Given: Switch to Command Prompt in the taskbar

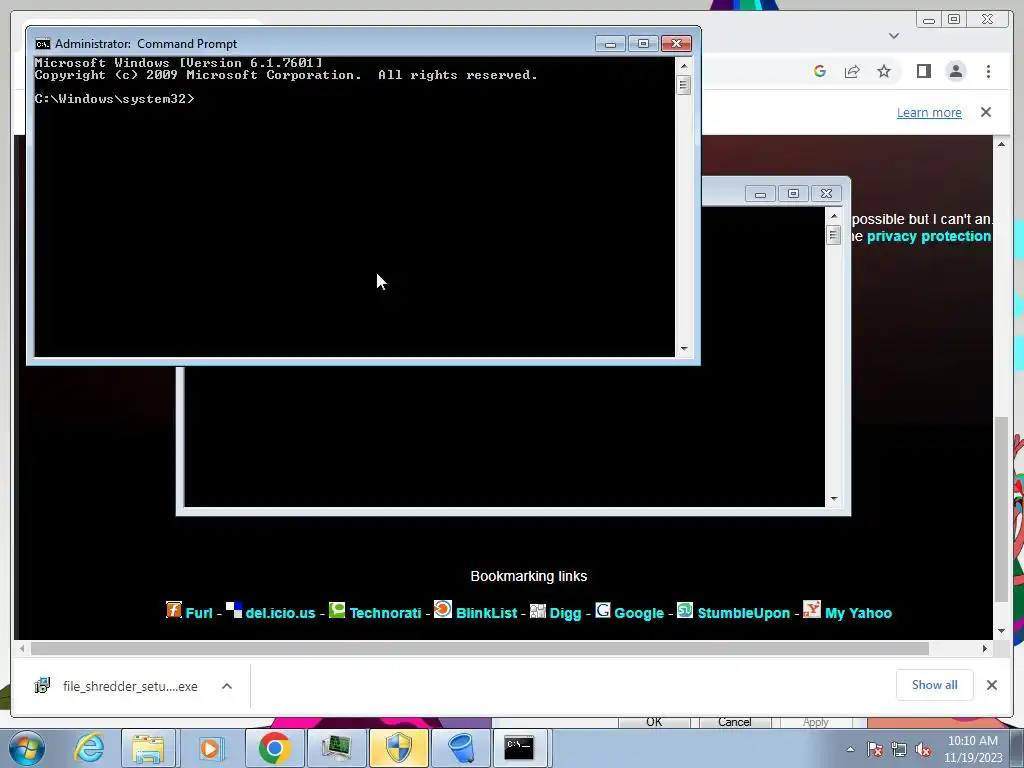Looking at the screenshot, I should (x=520, y=748).
